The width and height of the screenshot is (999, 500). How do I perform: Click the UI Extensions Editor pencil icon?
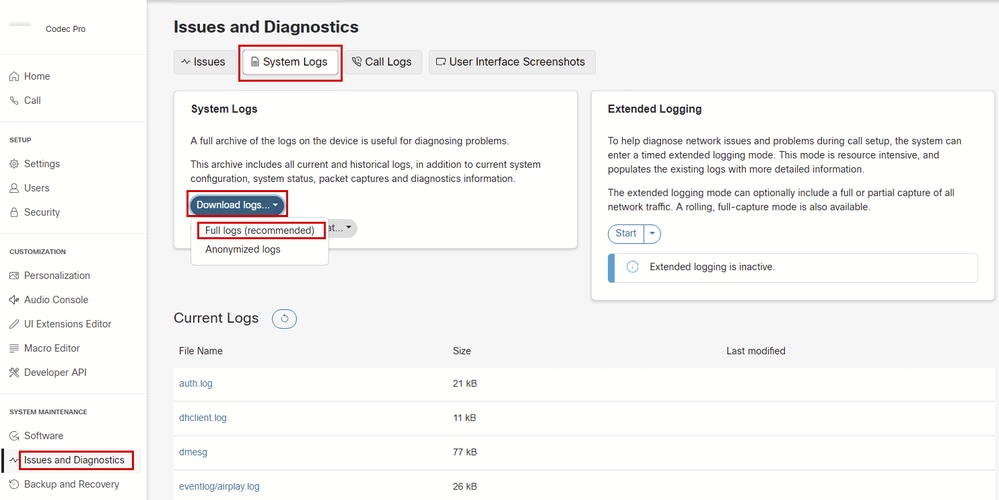pos(14,324)
